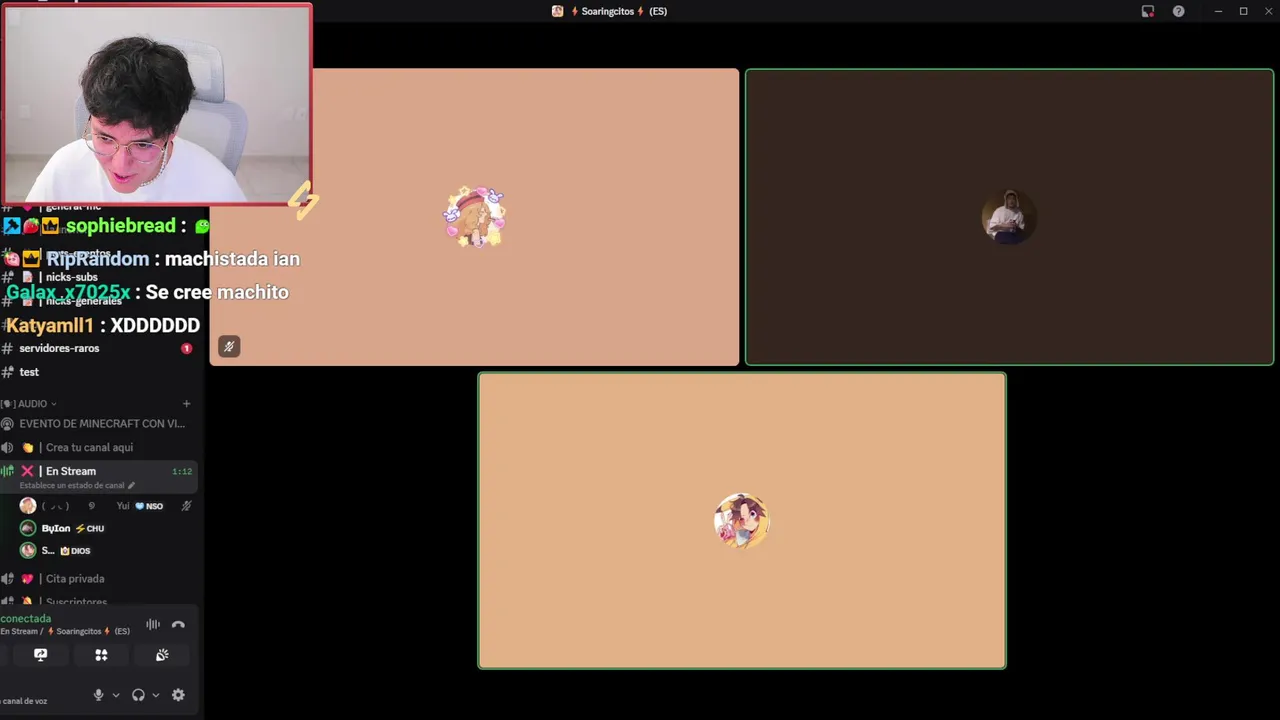
Task: Click the stage icon beside EVENTO DE MINECRAFT
Action: (x=7, y=424)
